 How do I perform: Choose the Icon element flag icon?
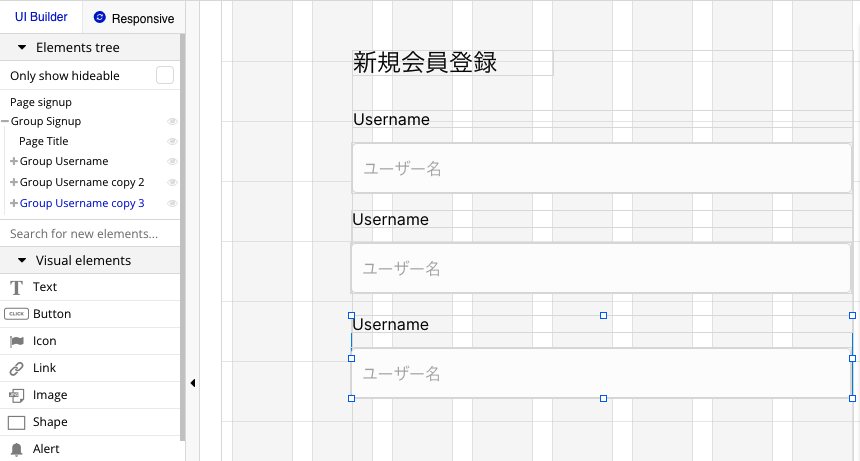(x=17, y=342)
